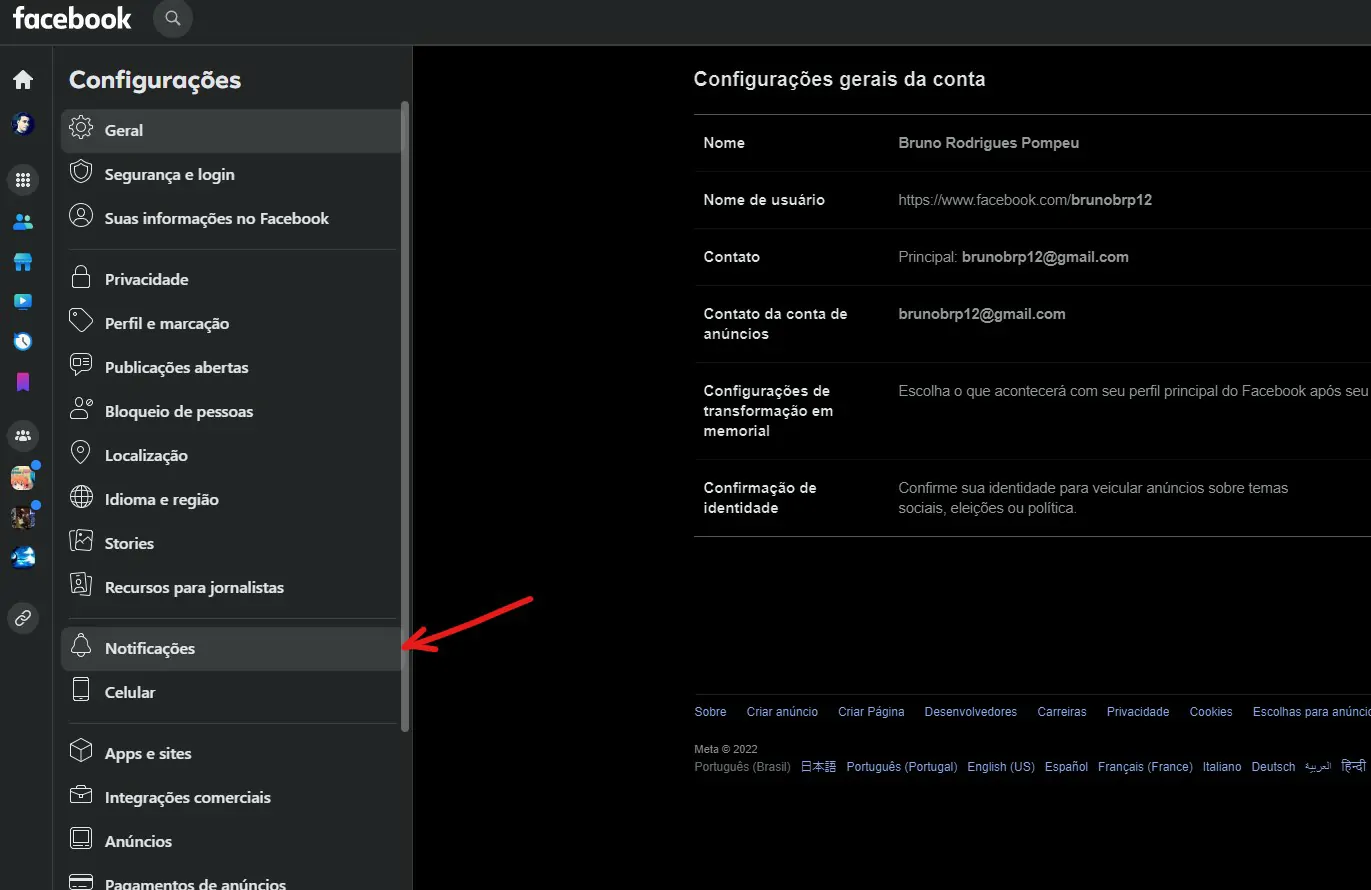
Task: Edit the Nome de usuário row
Action: point(1032,200)
